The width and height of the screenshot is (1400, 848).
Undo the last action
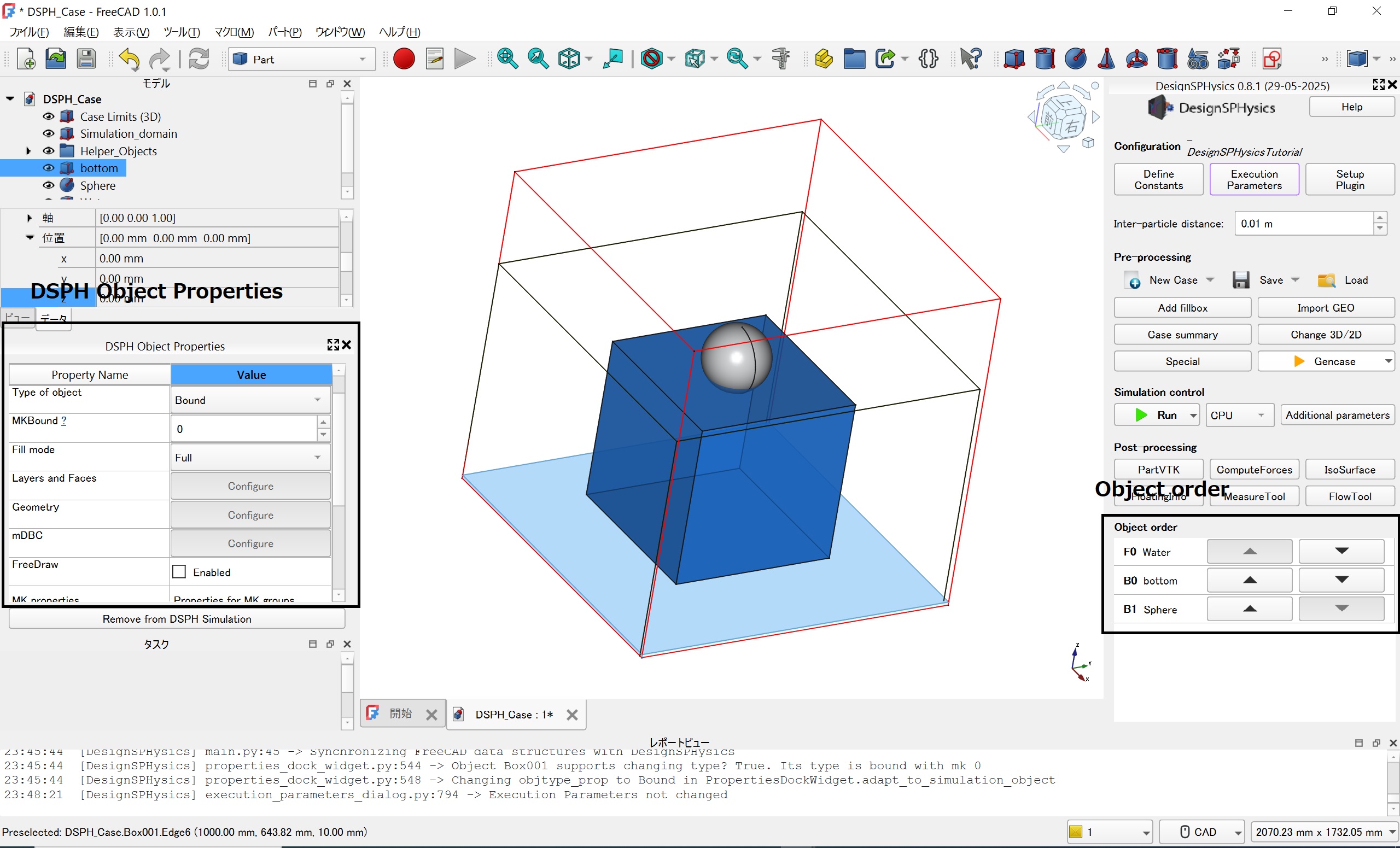pyautogui.click(x=130, y=59)
